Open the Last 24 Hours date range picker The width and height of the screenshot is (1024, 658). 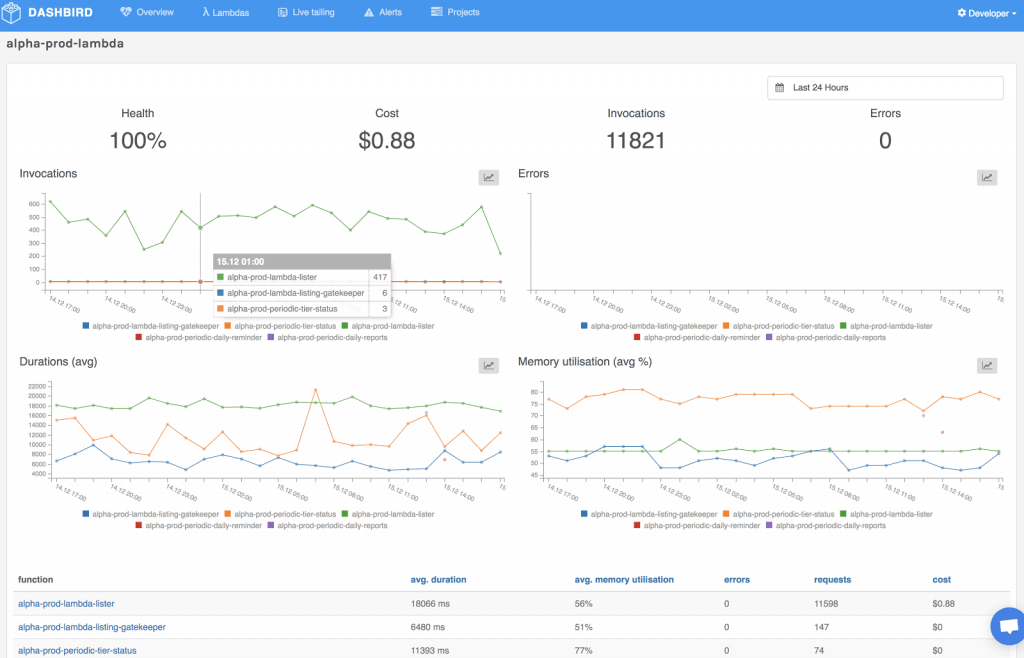tap(885, 87)
